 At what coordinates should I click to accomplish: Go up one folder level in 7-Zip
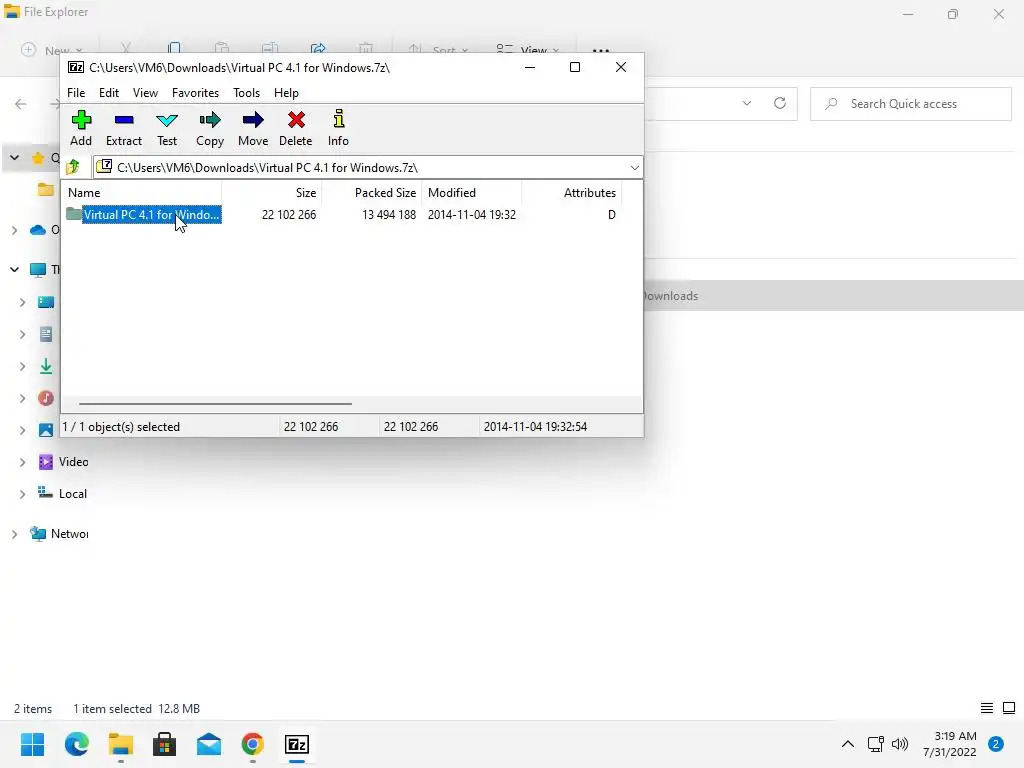(x=73, y=167)
